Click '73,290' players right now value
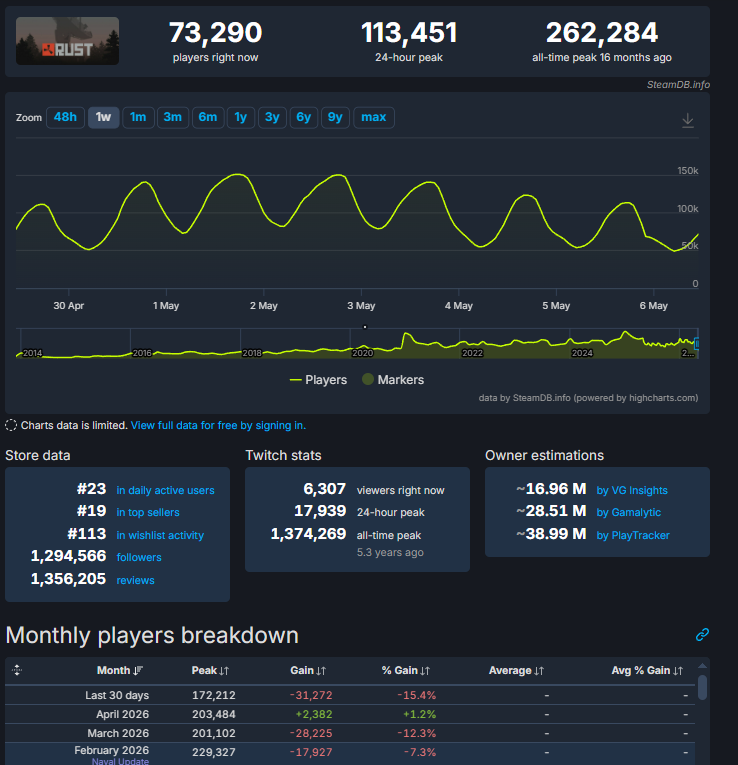 pyautogui.click(x=216, y=33)
